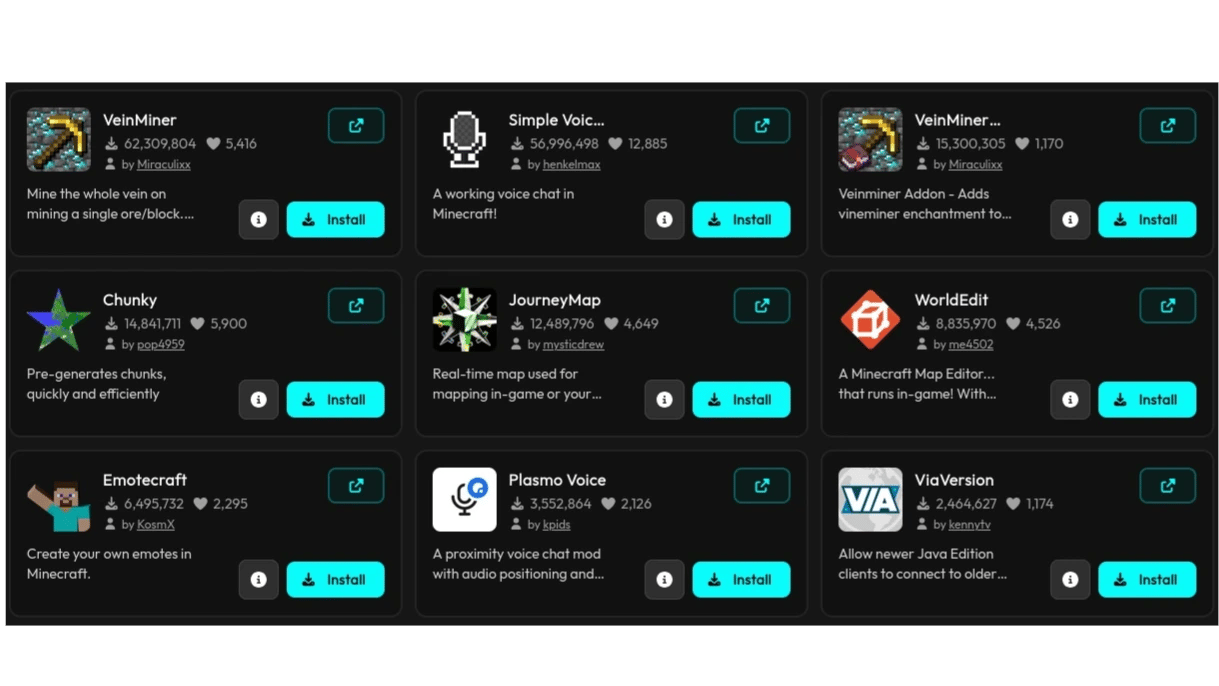Open VeinMiner addon external link icon
This screenshot has height=686, width=1219.
1168,126
